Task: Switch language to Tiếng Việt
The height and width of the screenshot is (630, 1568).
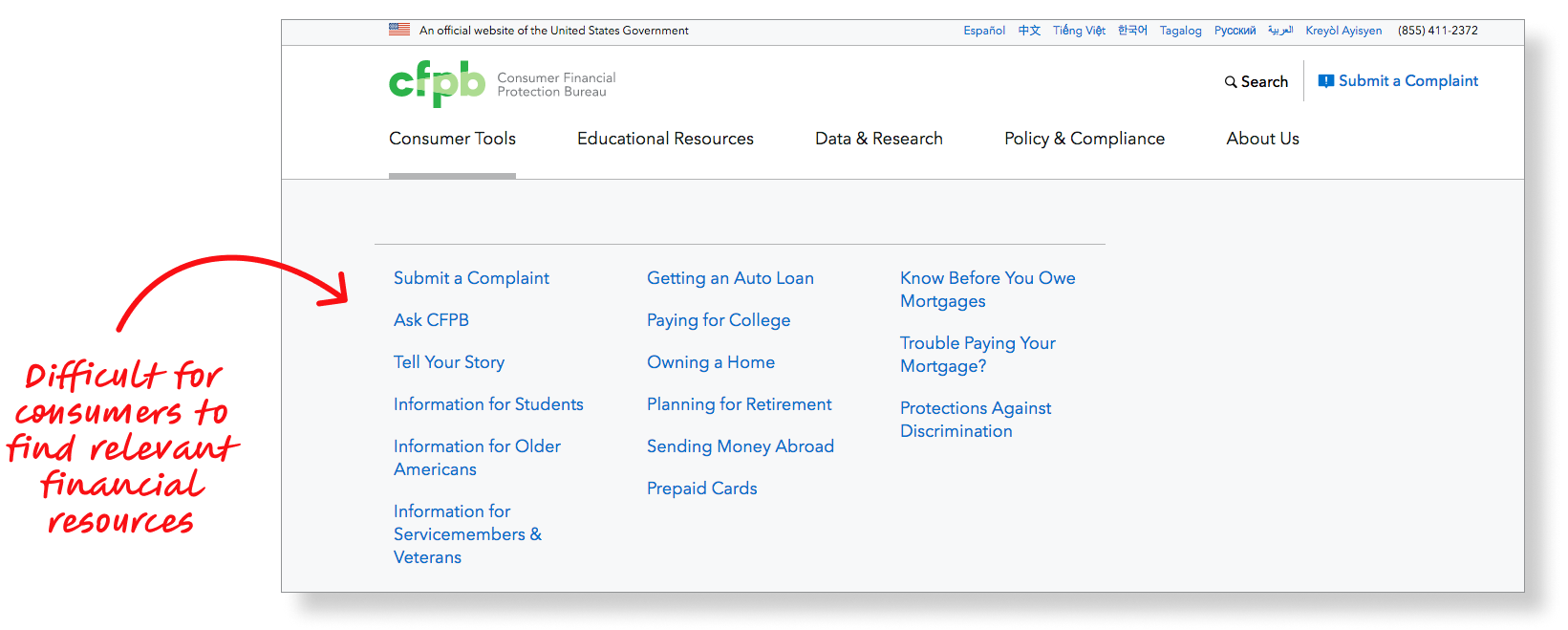Action: (x=1079, y=31)
